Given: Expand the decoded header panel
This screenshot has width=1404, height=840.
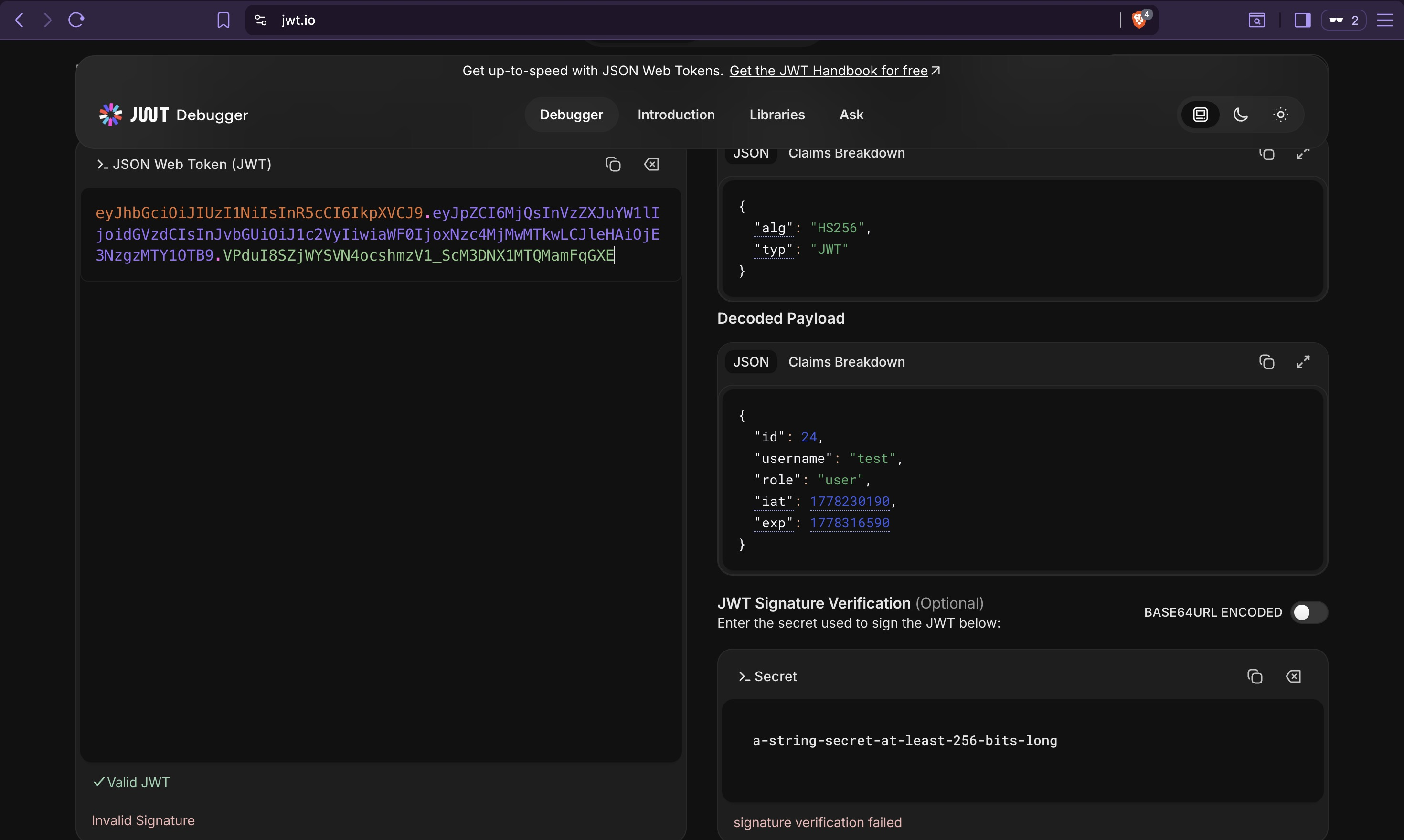Looking at the screenshot, I should pos(1303,154).
